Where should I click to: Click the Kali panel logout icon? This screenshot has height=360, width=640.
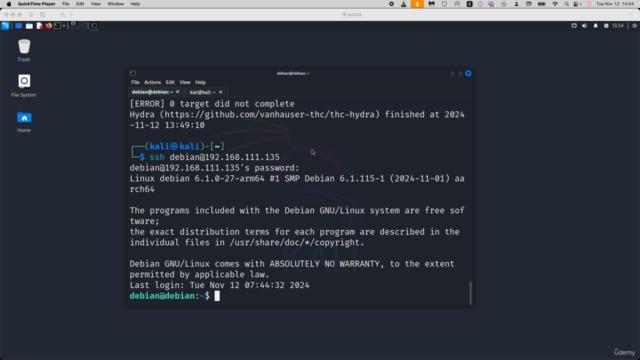635,26
